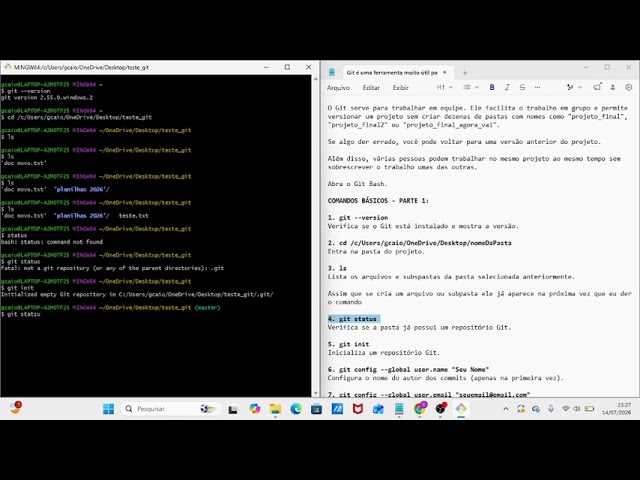Click the blue slanted-lines app taskbar icon
Image resolution: width=640 pixels, height=480 pixels.
337,409
